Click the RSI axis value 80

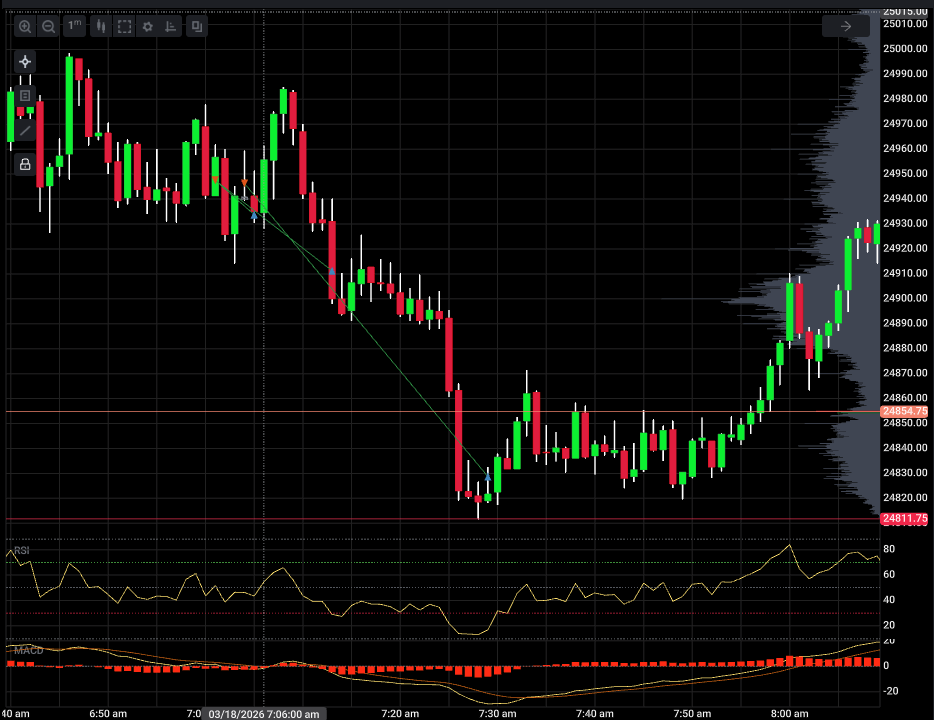click(889, 549)
